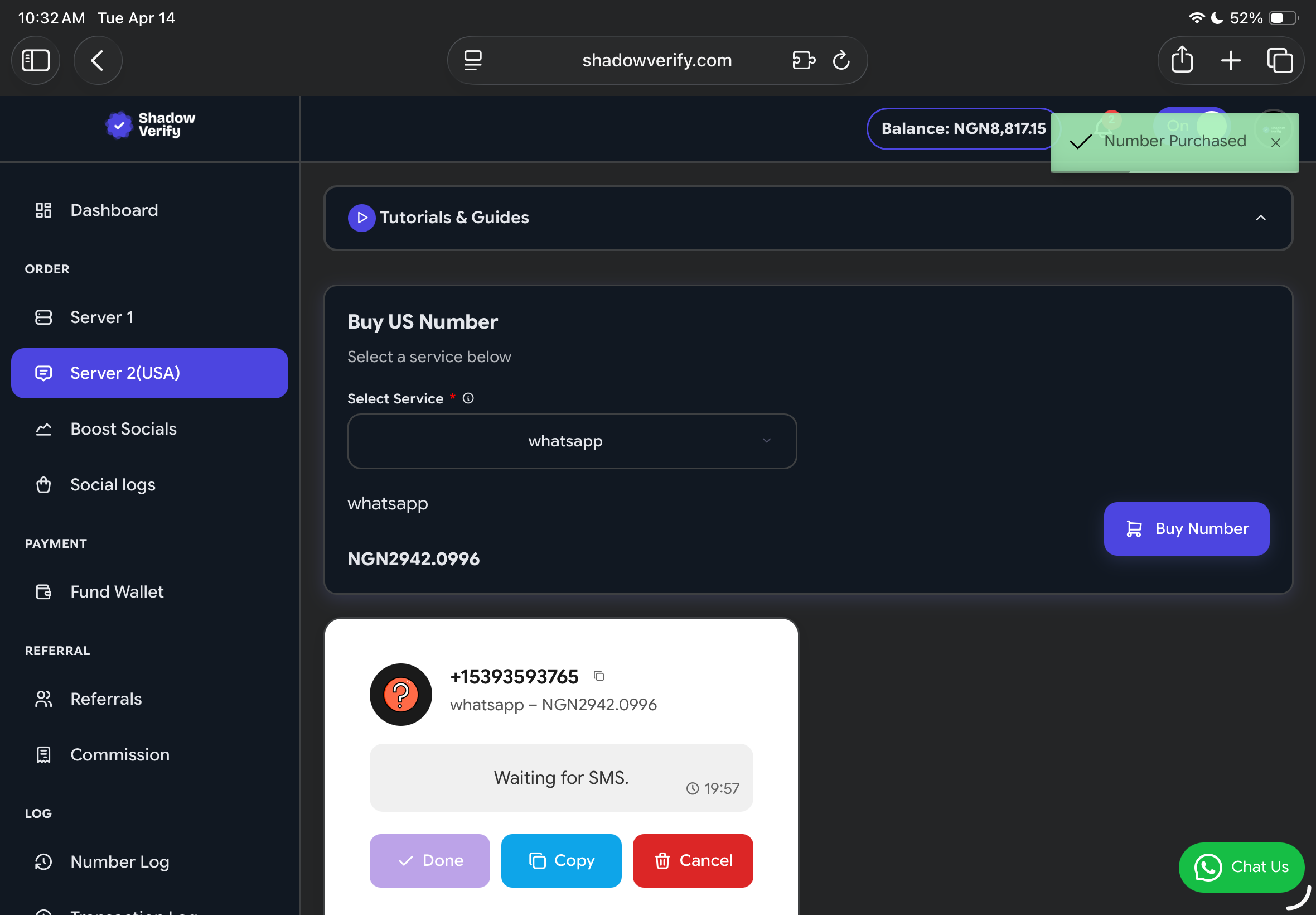The width and height of the screenshot is (1316, 915).
Task: Copy the phone number using its copy icon
Action: pyautogui.click(x=599, y=676)
